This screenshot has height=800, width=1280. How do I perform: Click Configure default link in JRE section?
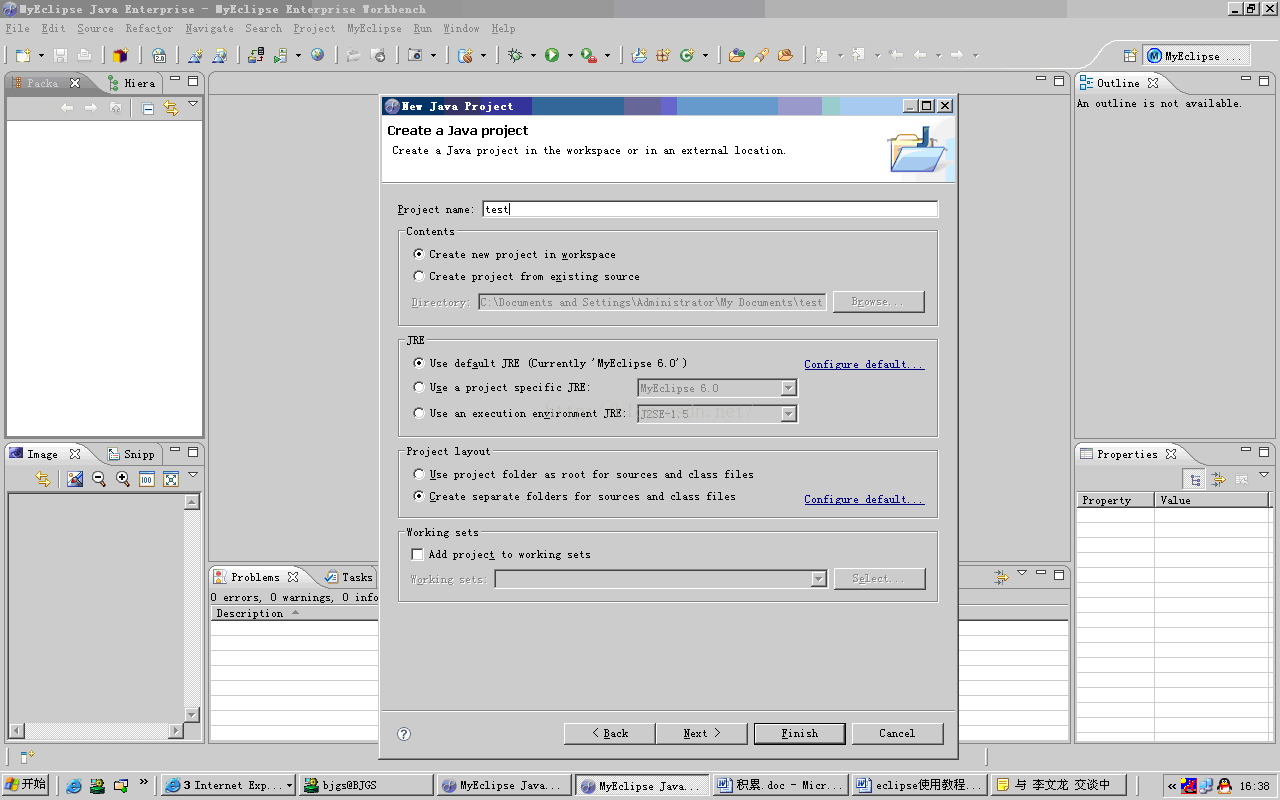pos(864,364)
